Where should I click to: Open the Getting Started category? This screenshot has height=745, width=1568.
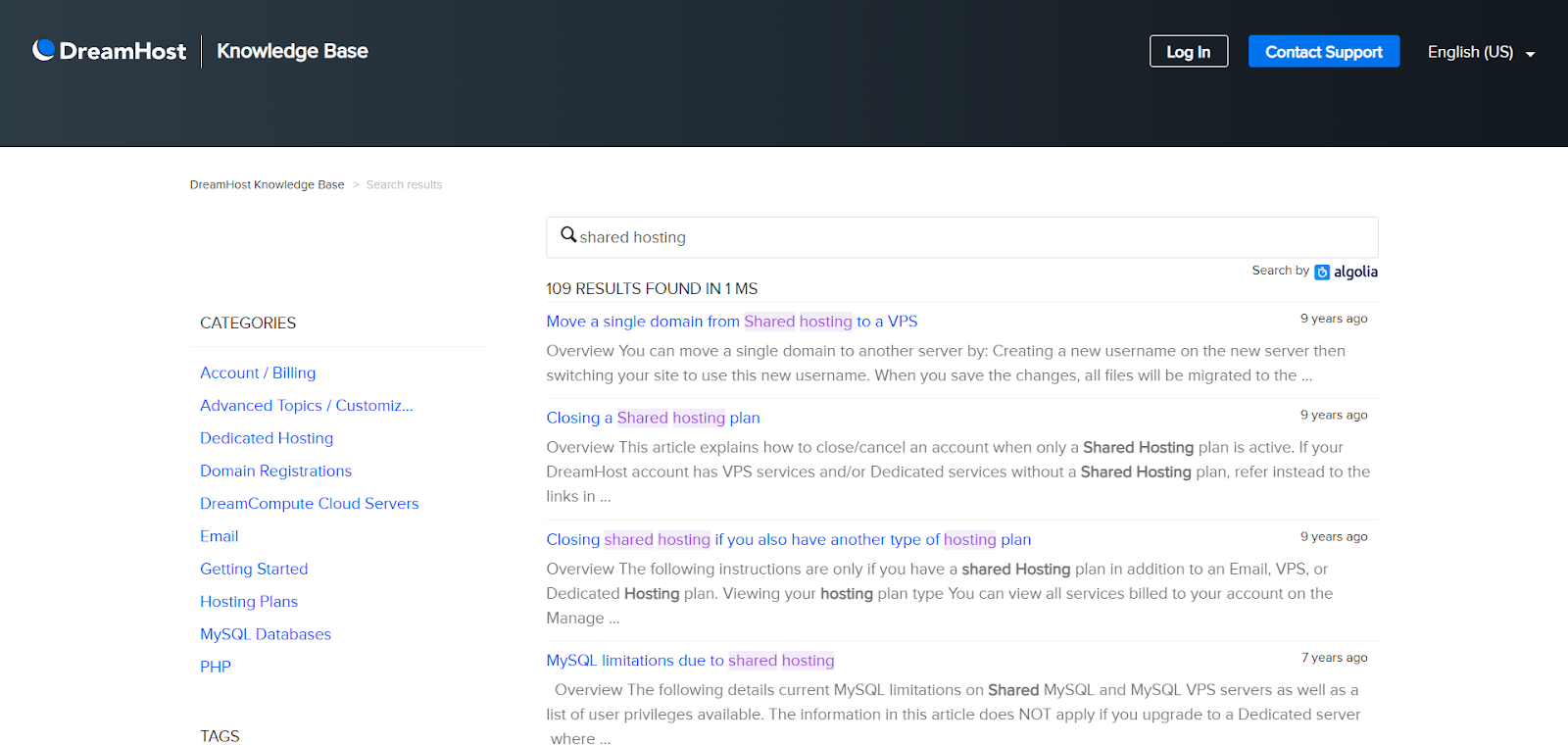(254, 569)
